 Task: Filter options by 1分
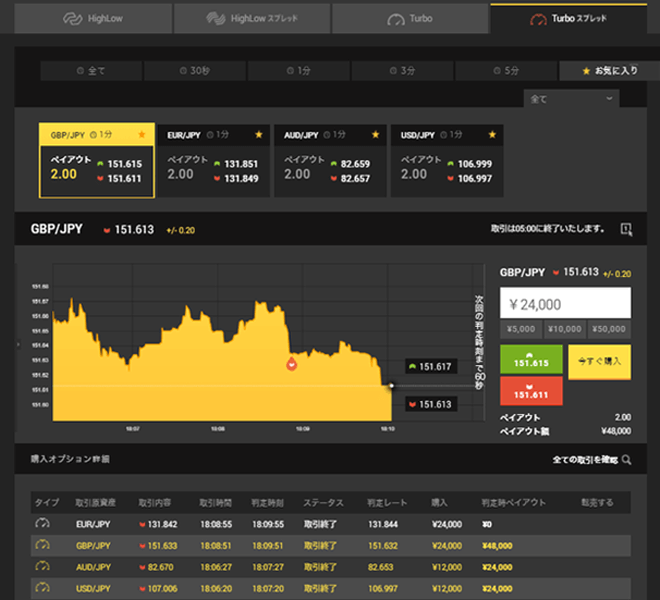[x=298, y=71]
